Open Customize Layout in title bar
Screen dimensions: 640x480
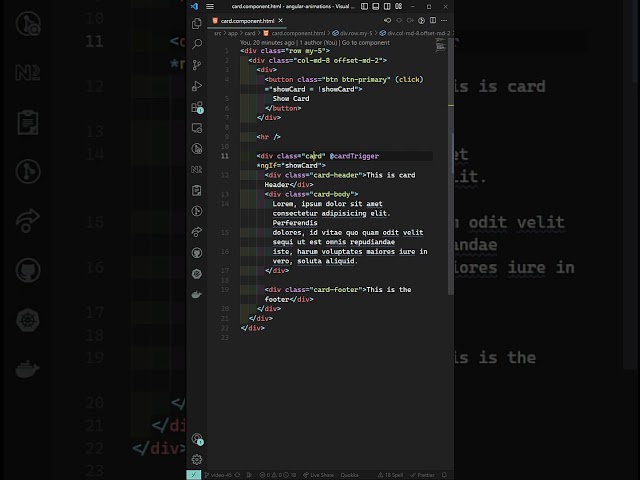[398, 7]
